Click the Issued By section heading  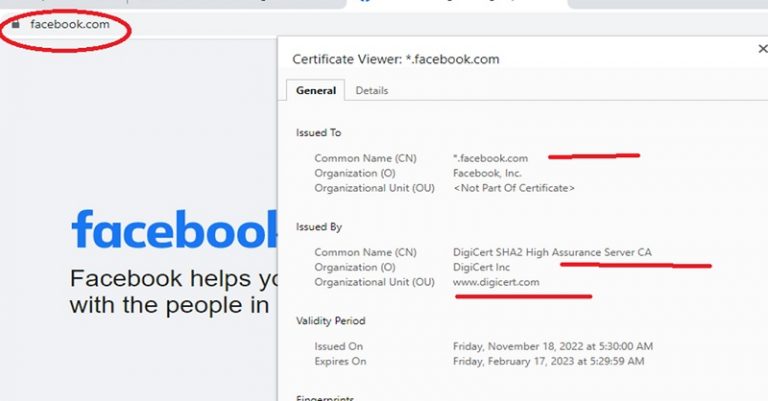coord(318,227)
